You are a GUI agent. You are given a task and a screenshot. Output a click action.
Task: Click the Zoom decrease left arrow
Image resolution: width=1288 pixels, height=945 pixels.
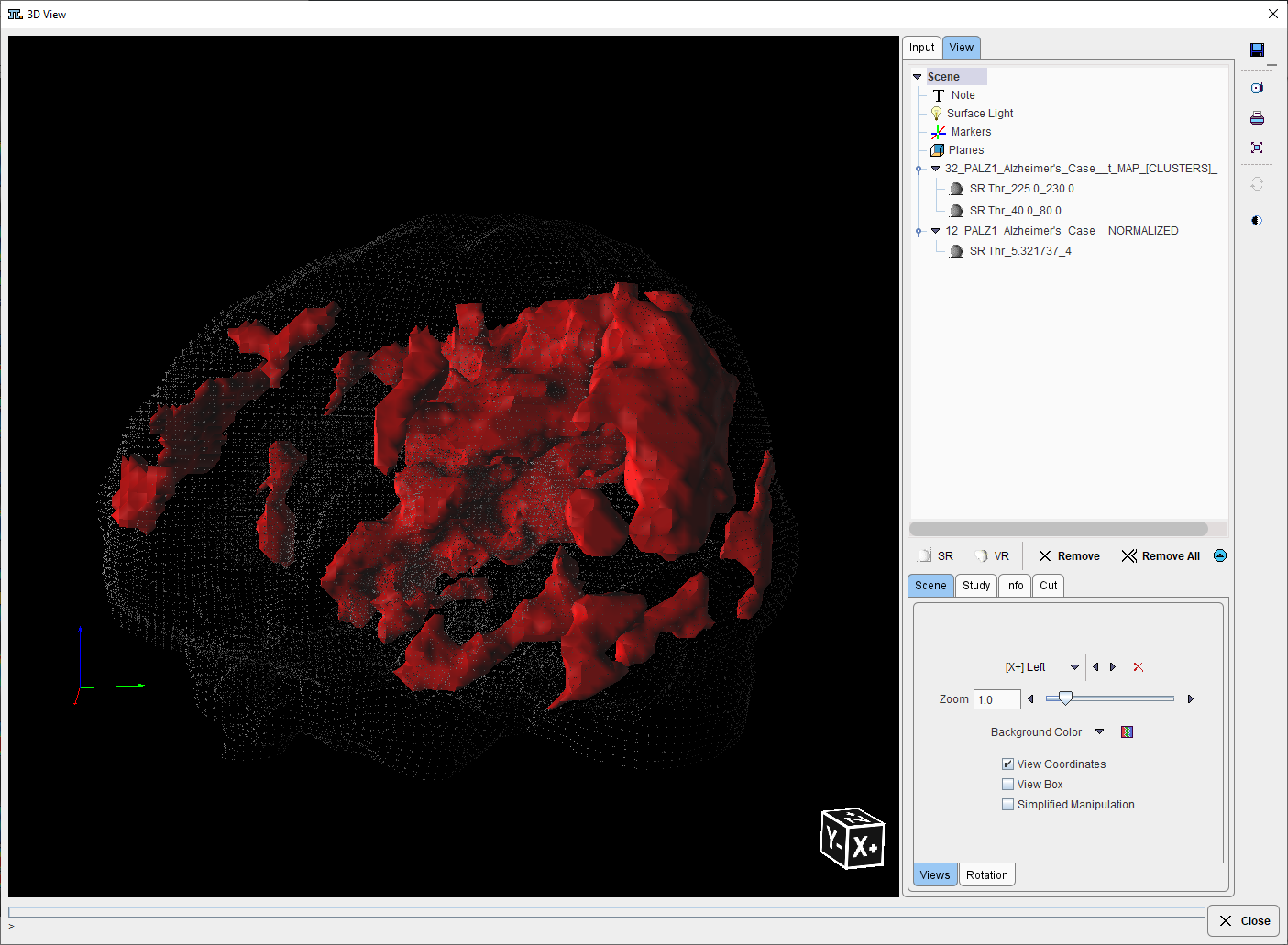pos(1030,699)
